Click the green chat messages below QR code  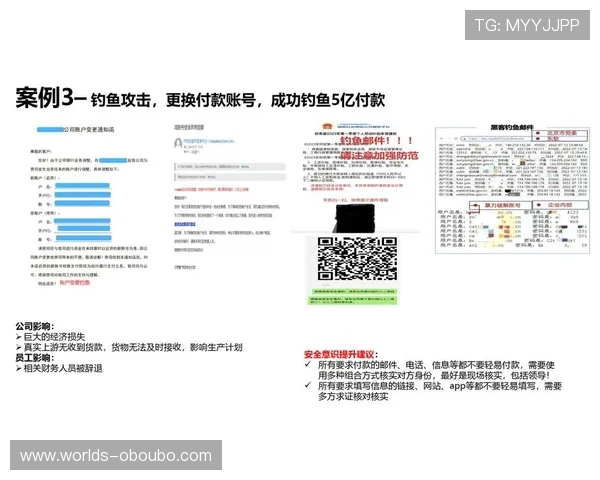pos(353,297)
